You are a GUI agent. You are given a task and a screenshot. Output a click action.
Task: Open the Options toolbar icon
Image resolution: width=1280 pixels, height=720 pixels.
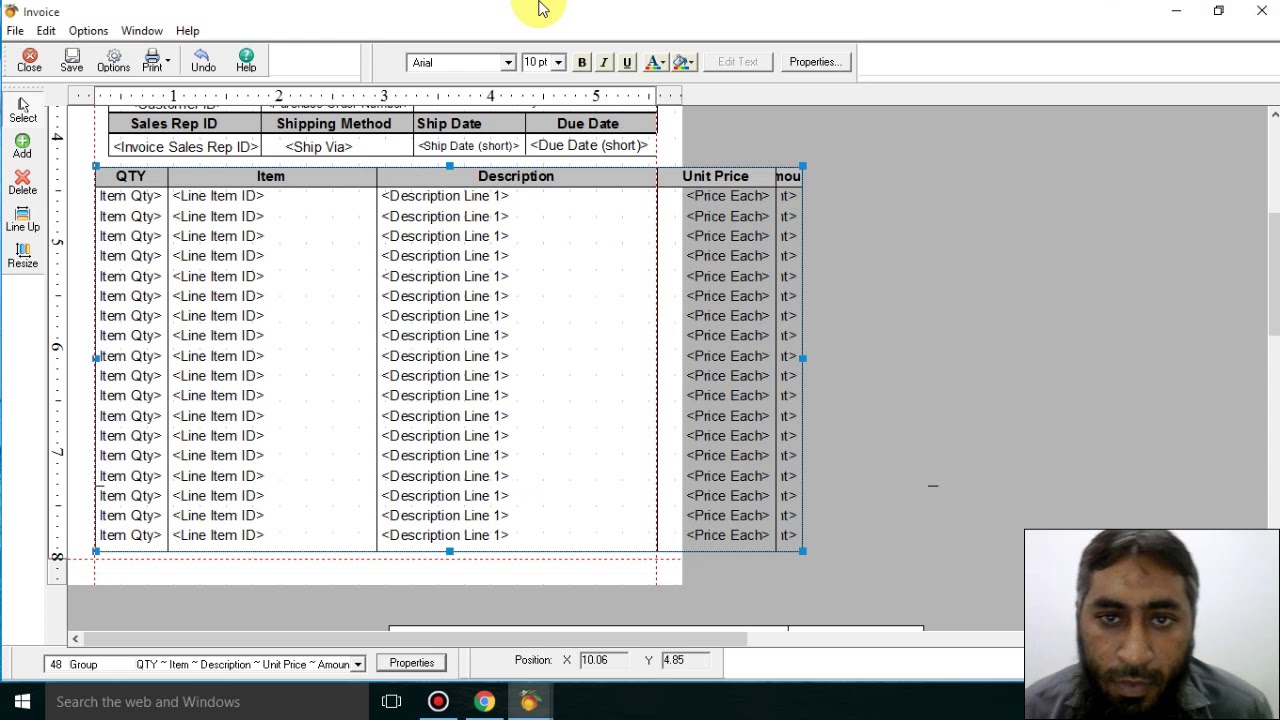point(113,61)
